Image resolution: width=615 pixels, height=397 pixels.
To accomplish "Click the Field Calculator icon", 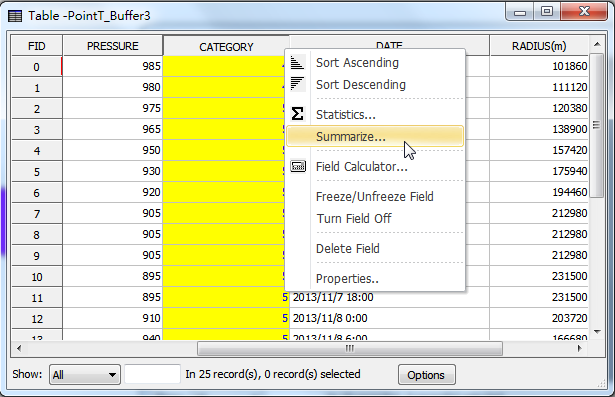I will (x=298, y=166).
